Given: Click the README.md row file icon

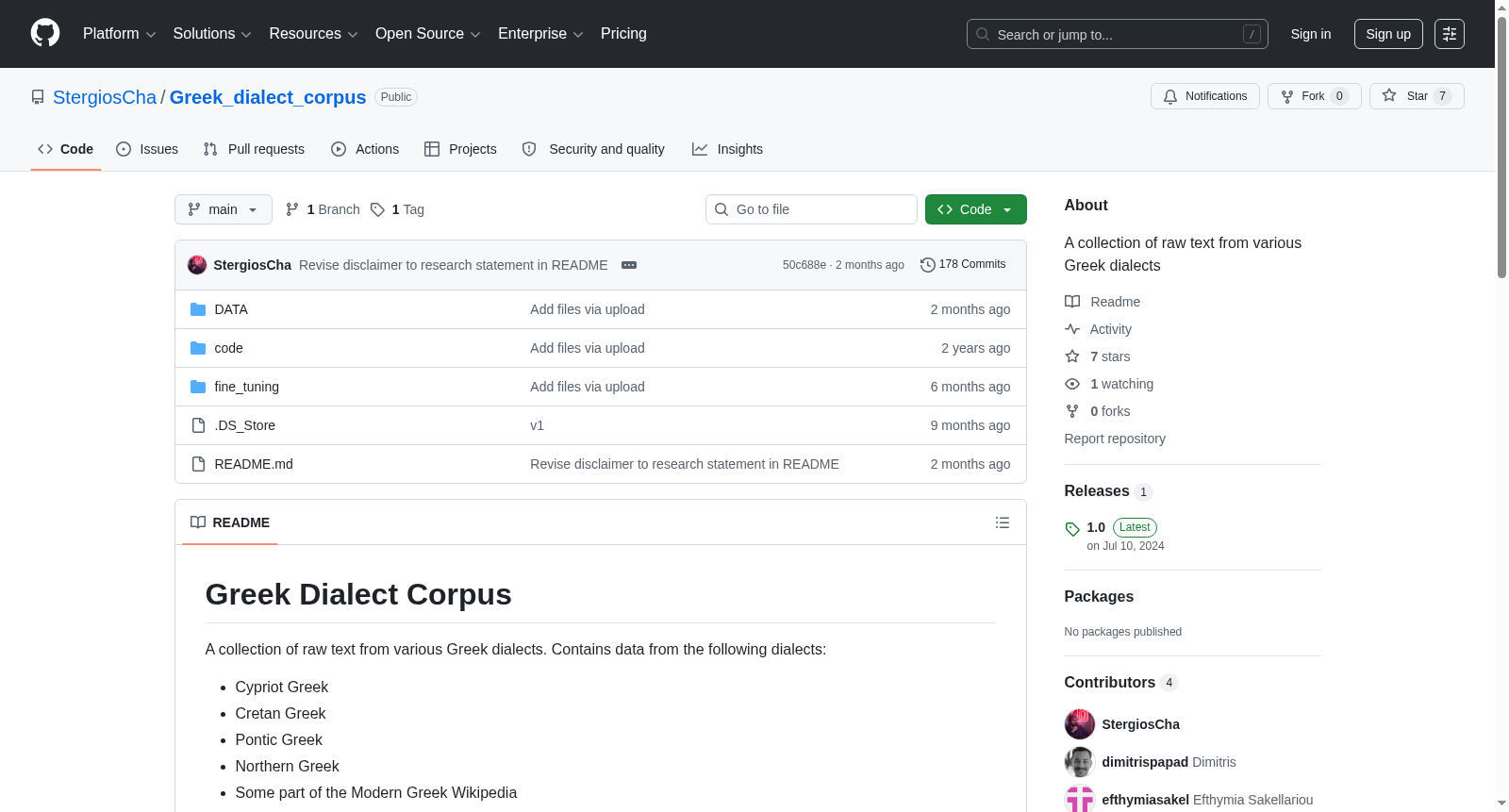Looking at the screenshot, I should (x=198, y=464).
